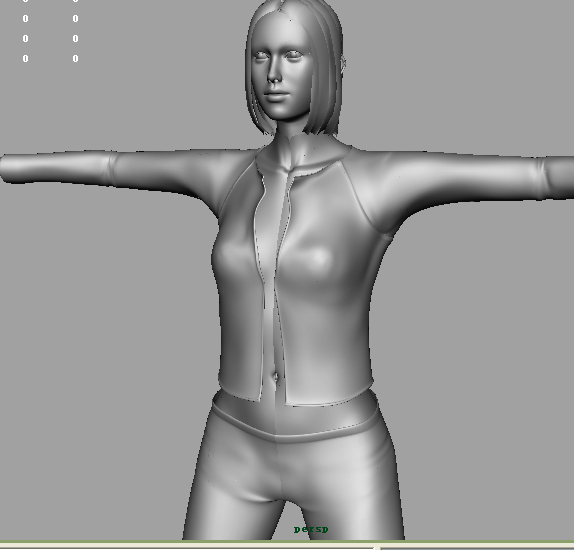The width and height of the screenshot is (574, 550).
Task: Select the character's lips
Action: click(x=276, y=96)
